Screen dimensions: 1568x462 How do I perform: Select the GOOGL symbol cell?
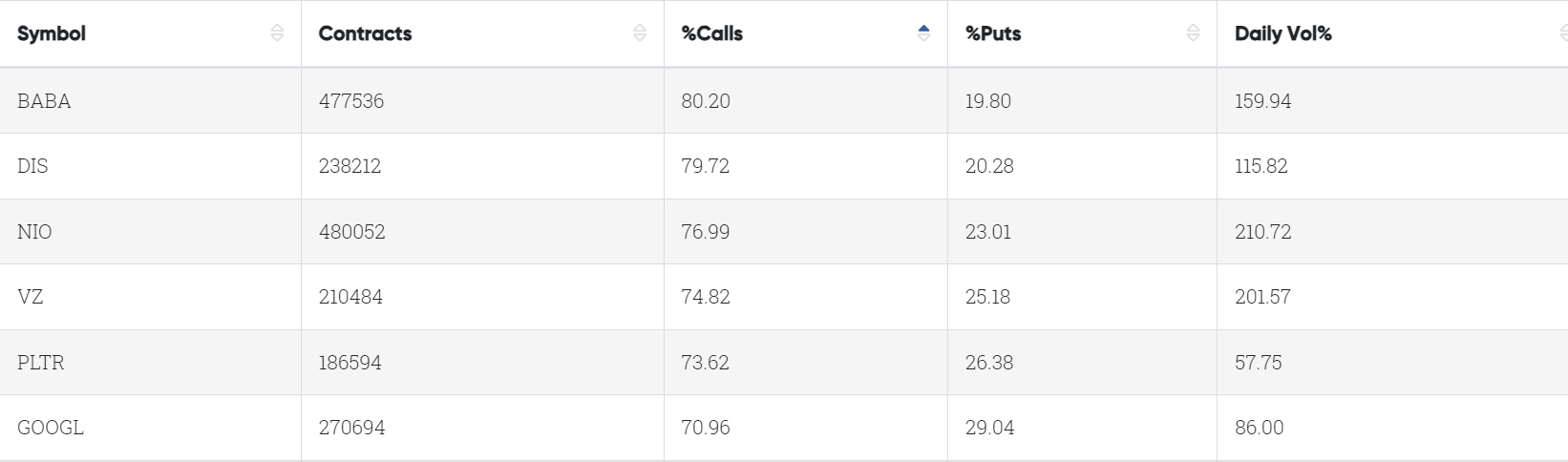tap(51, 428)
